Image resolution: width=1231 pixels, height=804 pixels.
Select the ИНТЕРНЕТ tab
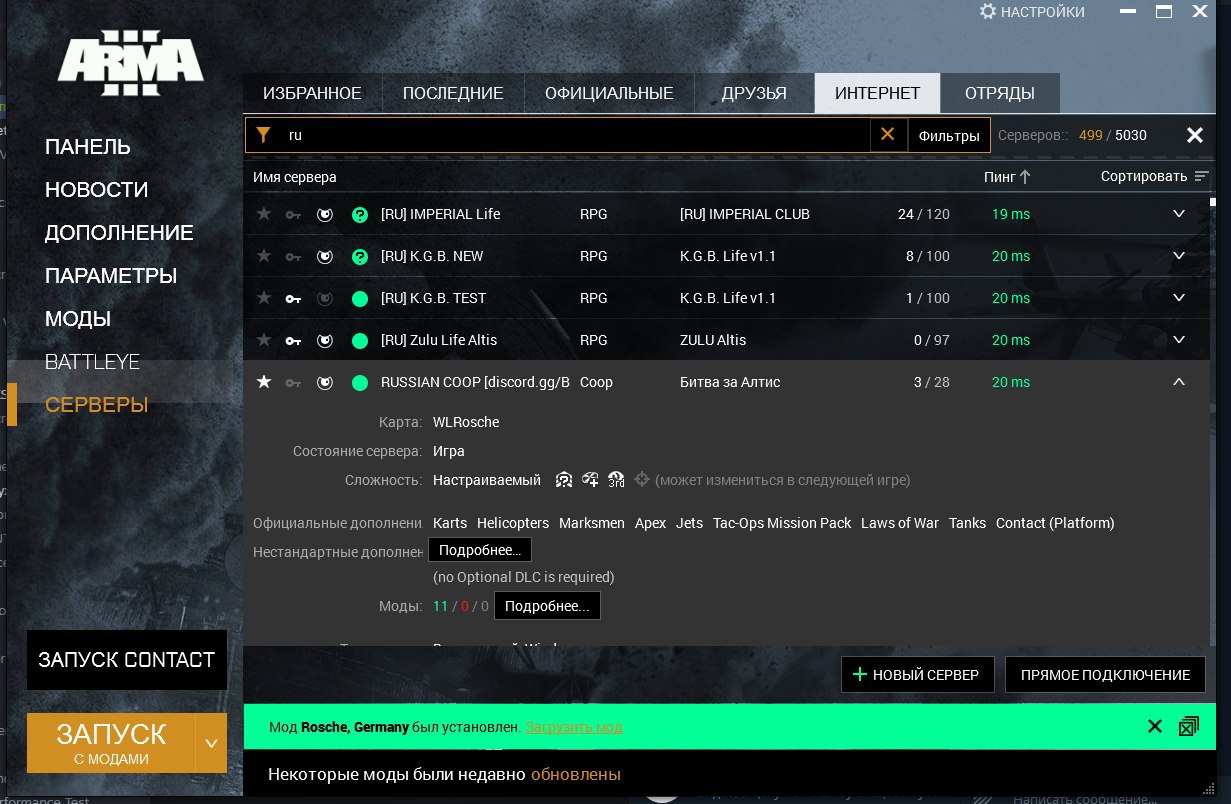(x=878, y=93)
